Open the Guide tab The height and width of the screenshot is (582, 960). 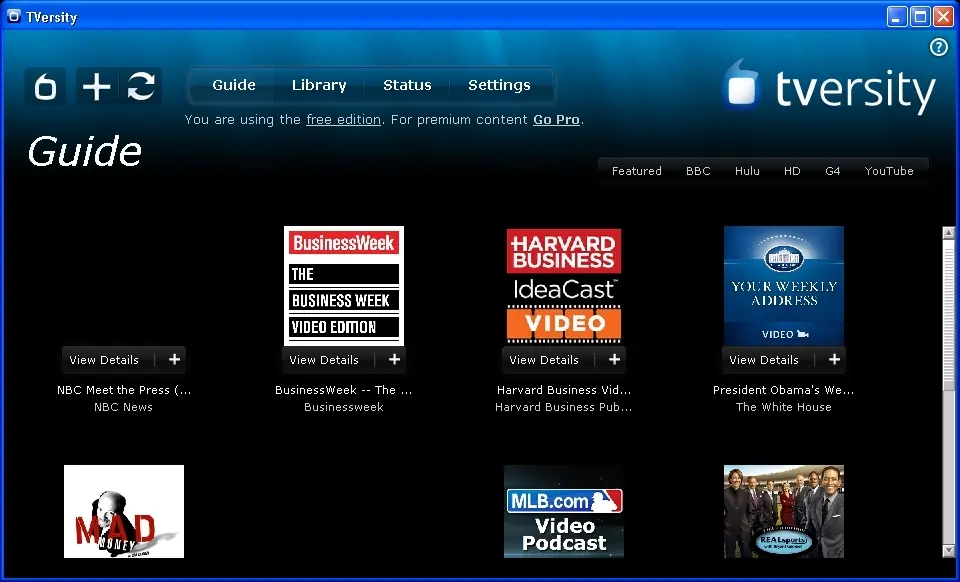234,85
